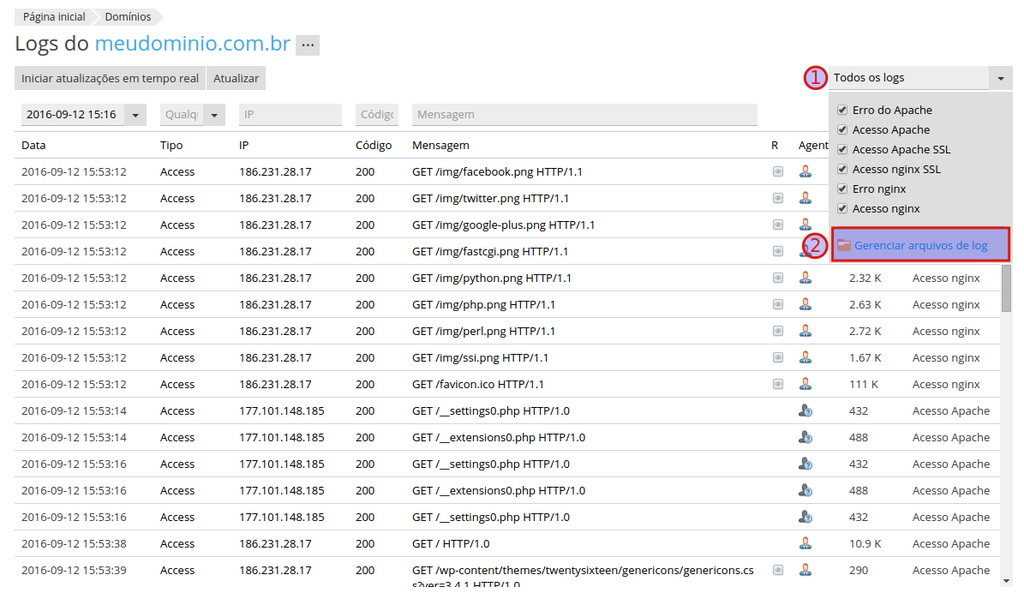The height and width of the screenshot is (599, 1024).
Task: Open the ellipsis menu next to meudominio.com.br
Action: tap(307, 45)
